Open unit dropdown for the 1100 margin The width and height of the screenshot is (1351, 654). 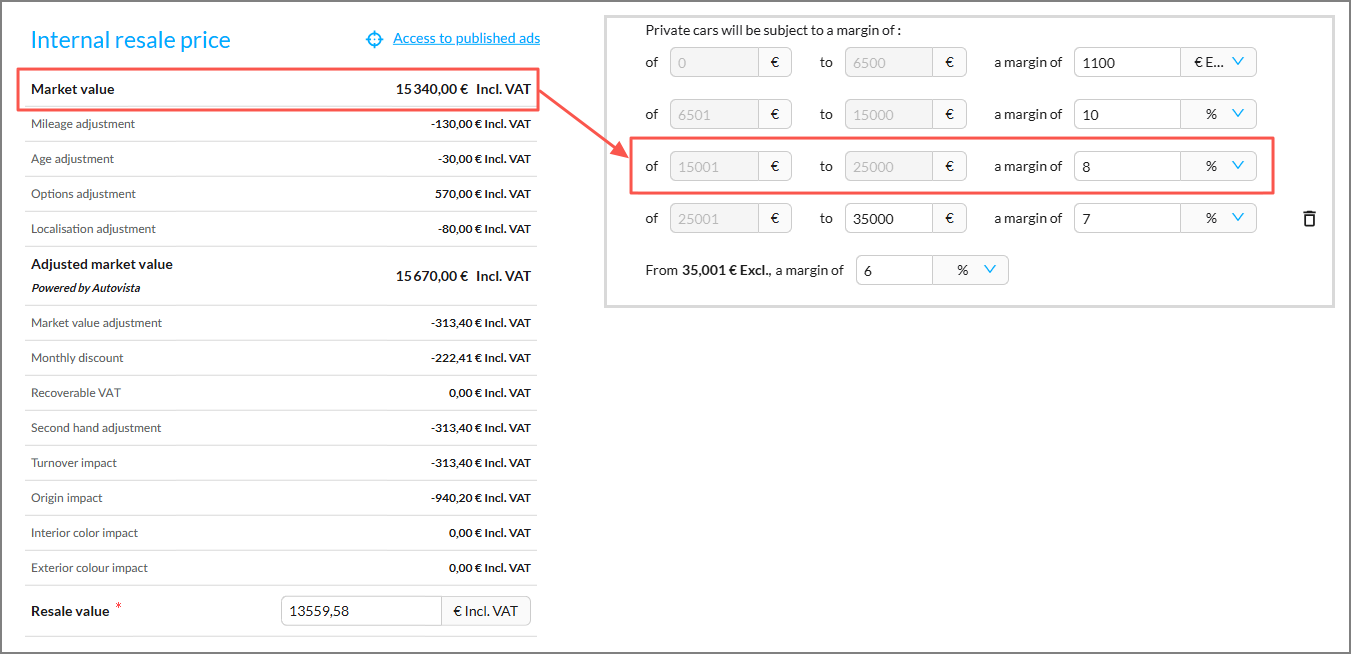(x=1218, y=62)
